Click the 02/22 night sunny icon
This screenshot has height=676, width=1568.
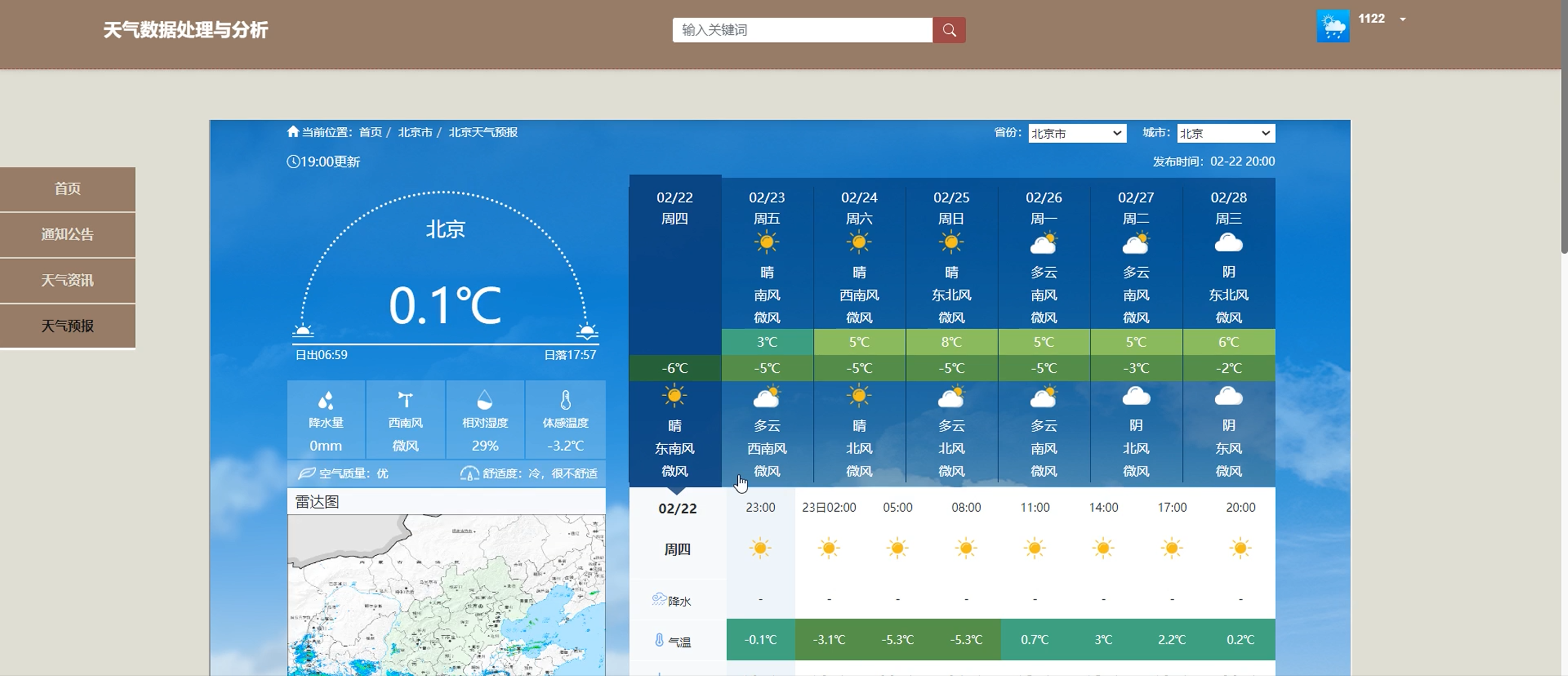click(675, 396)
